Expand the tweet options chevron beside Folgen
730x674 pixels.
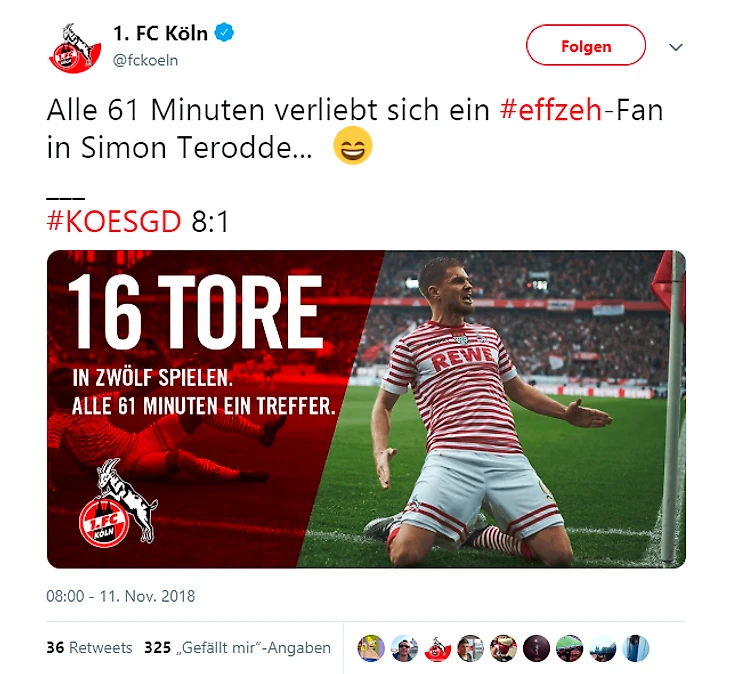[676, 47]
